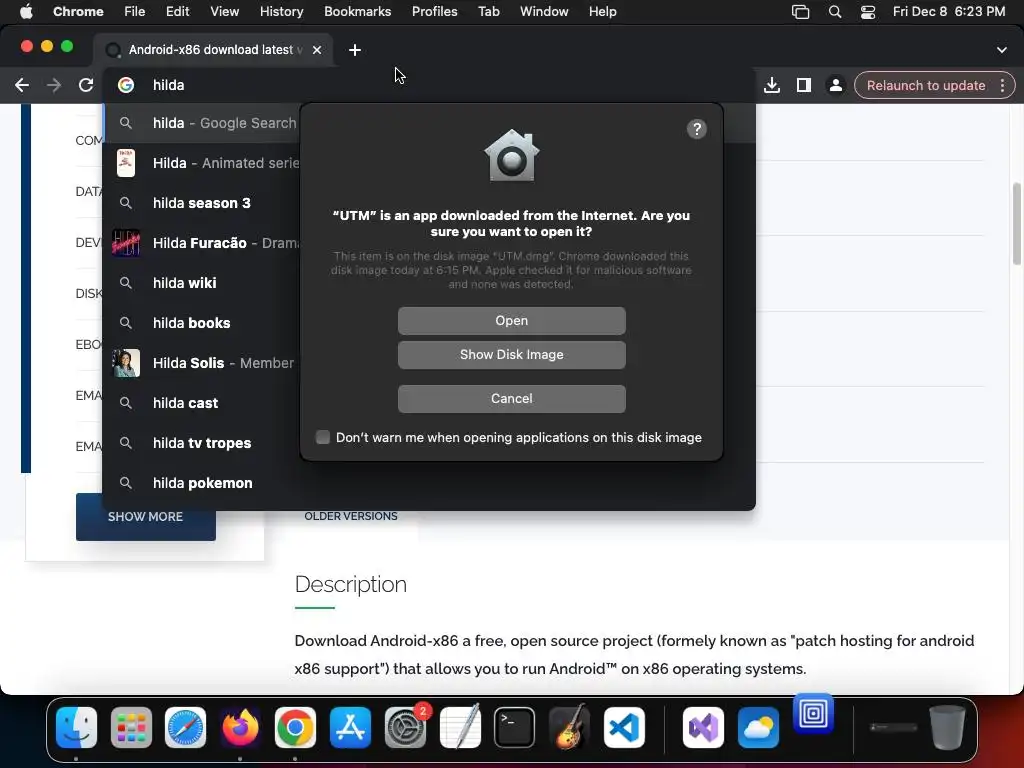Viewport: 1024px width, 768px height.
Task: Launch Visual Studio Code from Dock
Action: 624,728
